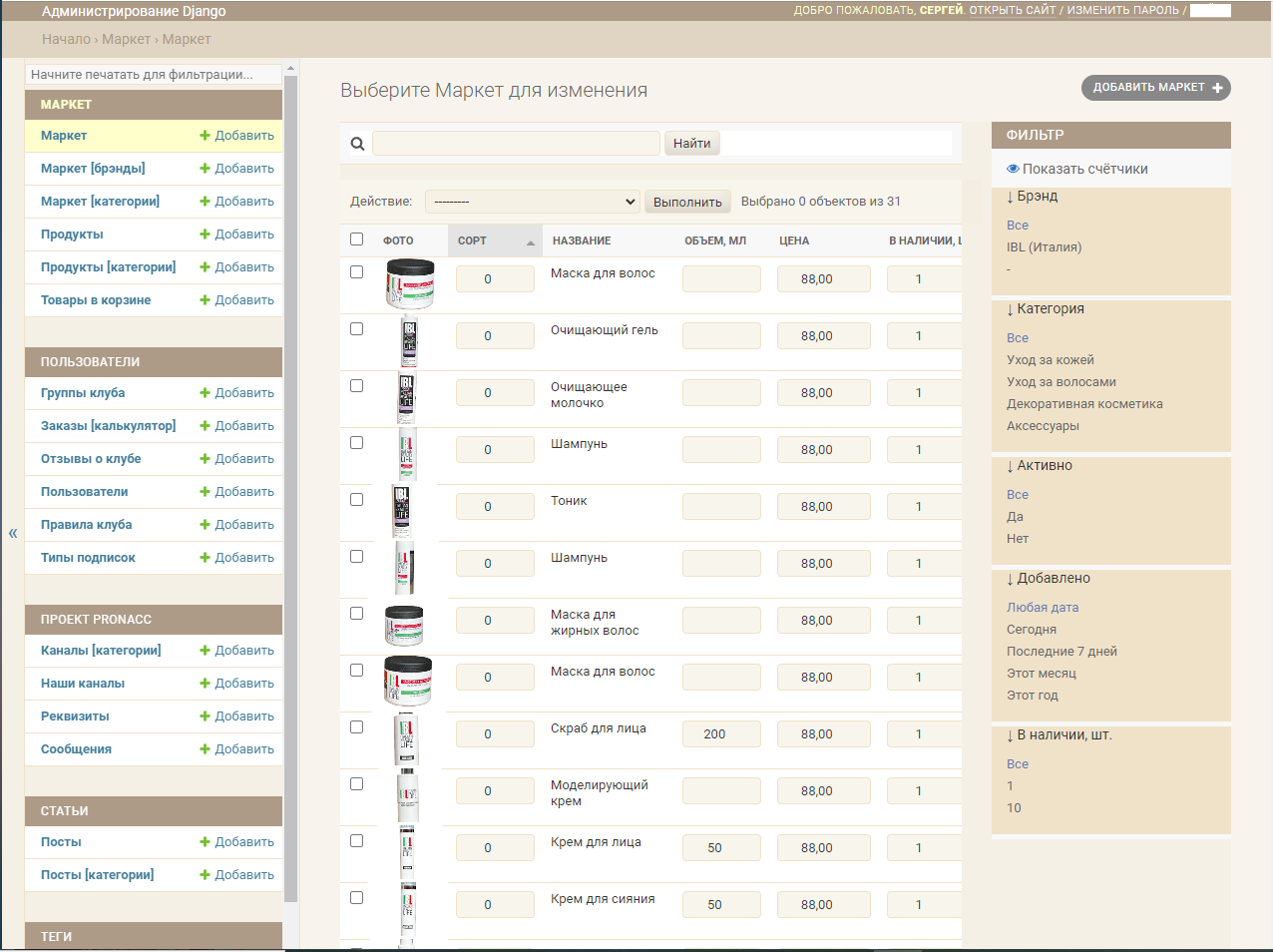This screenshot has height=952, width=1273.
Task: Check the box for Моделирующий крем row
Action: pos(356,784)
